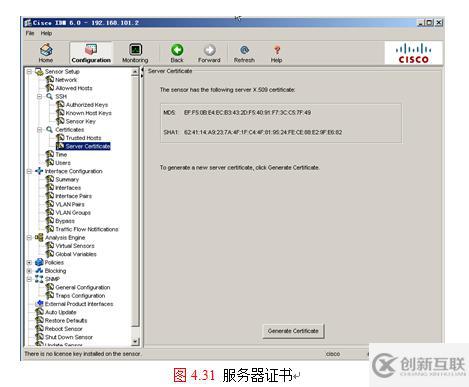The image size is (469, 387).
Task: Open the Help question mark icon
Action: (x=276, y=53)
